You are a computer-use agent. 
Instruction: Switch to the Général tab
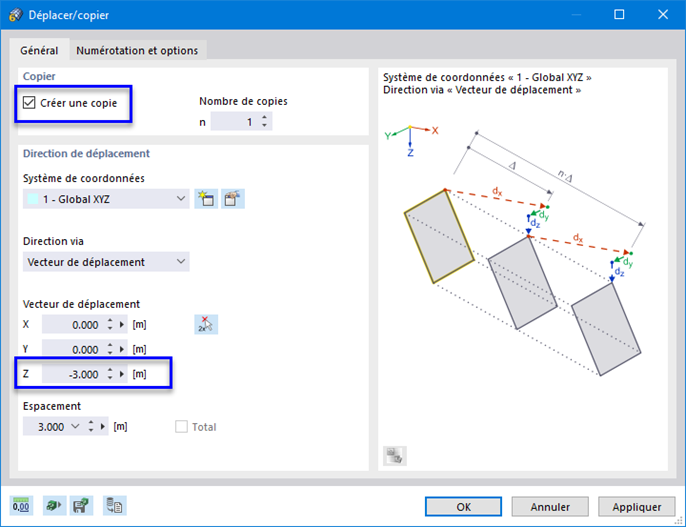(39, 50)
